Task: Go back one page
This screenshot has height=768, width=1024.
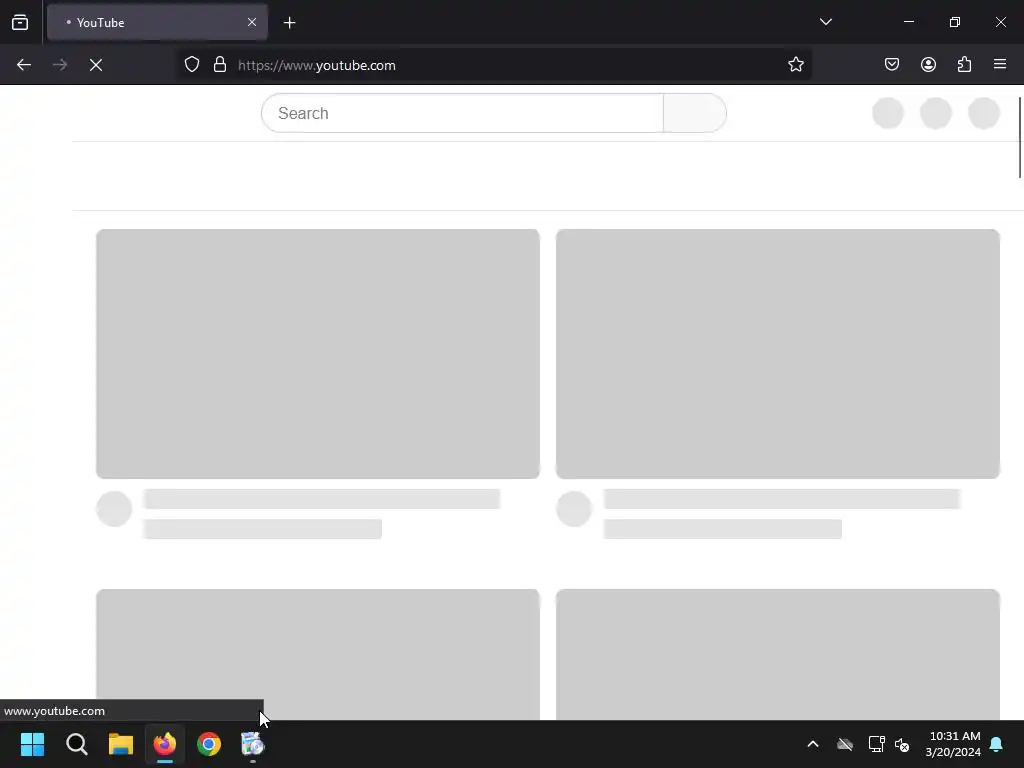Action: pyautogui.click(x=24, y=65)
